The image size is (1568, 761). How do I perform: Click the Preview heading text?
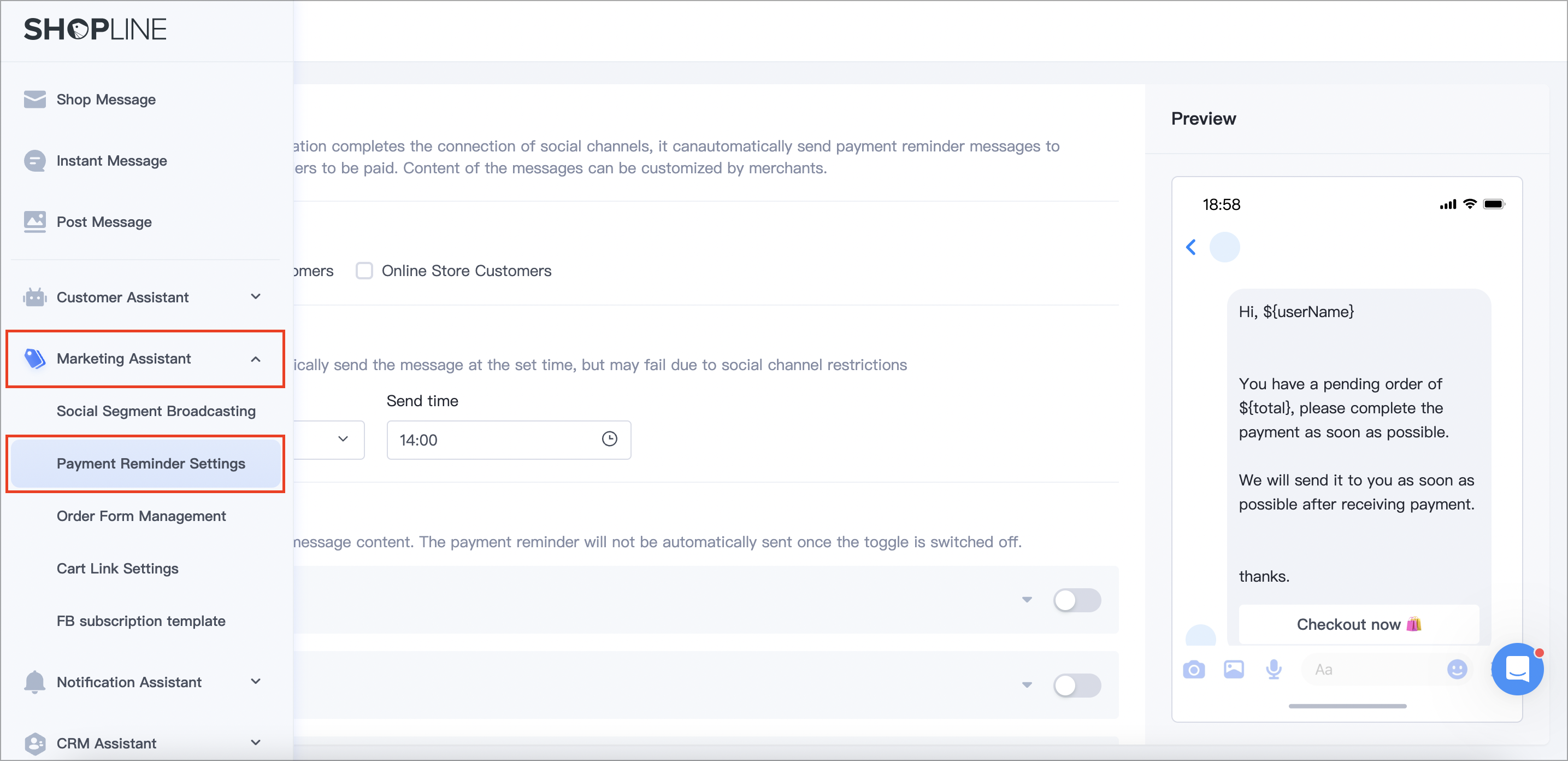coord(1204,118)
